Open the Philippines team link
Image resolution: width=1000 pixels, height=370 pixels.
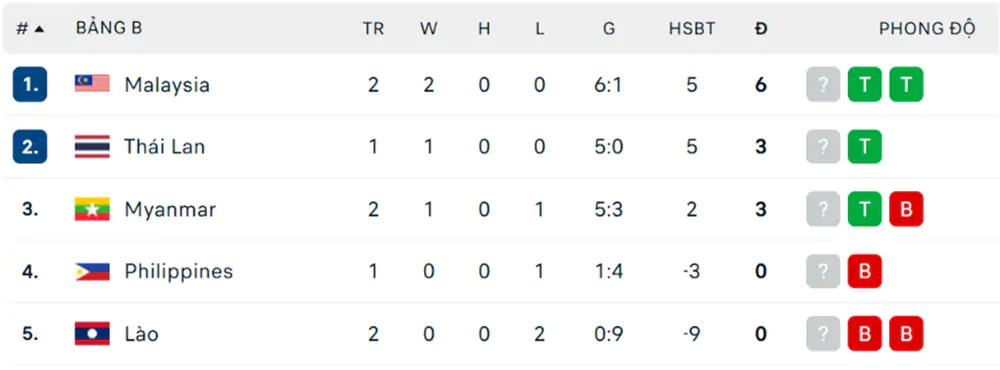(x=179, y=272)
